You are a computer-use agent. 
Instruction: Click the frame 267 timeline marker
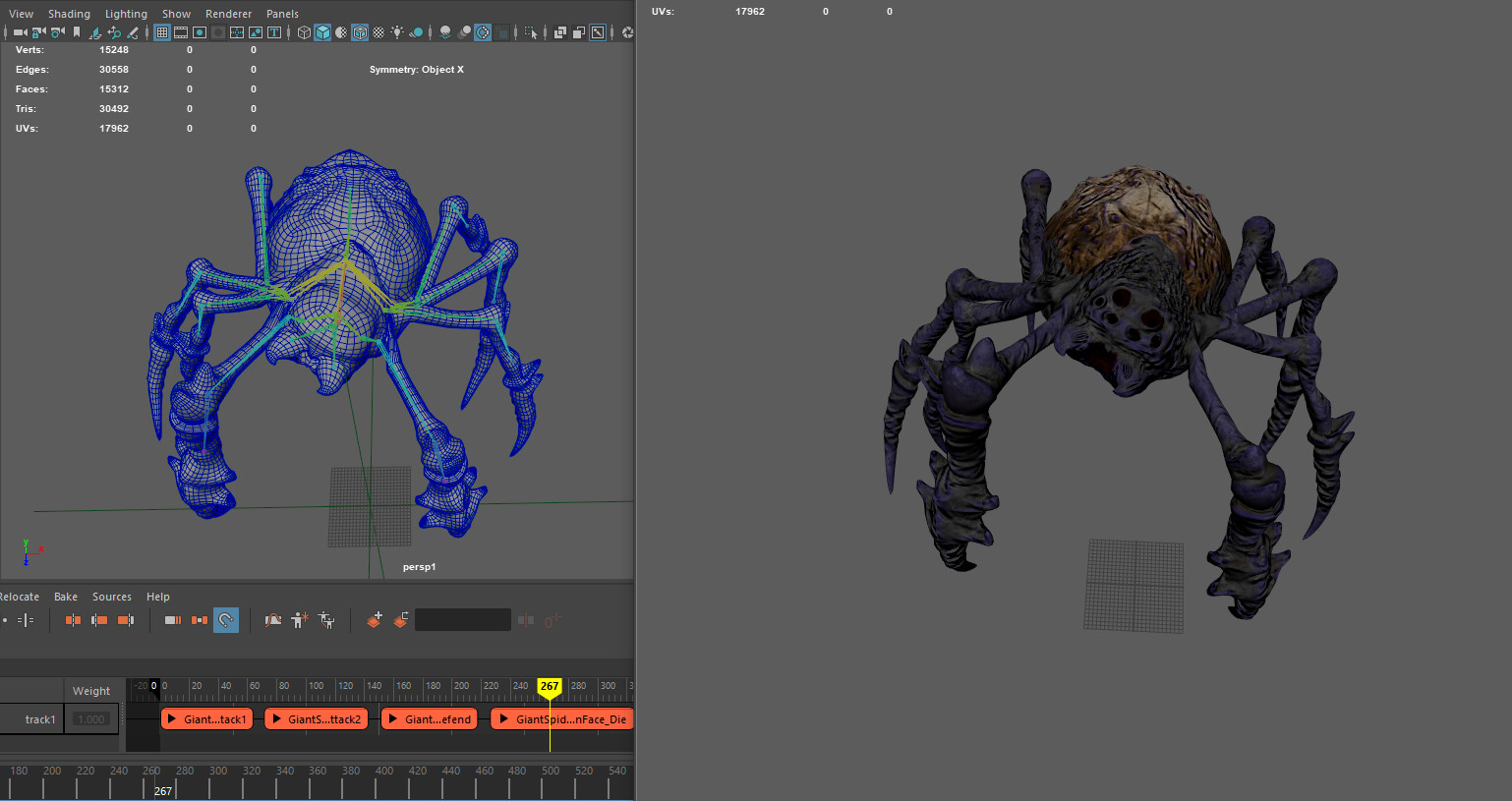tap(550, 686)
